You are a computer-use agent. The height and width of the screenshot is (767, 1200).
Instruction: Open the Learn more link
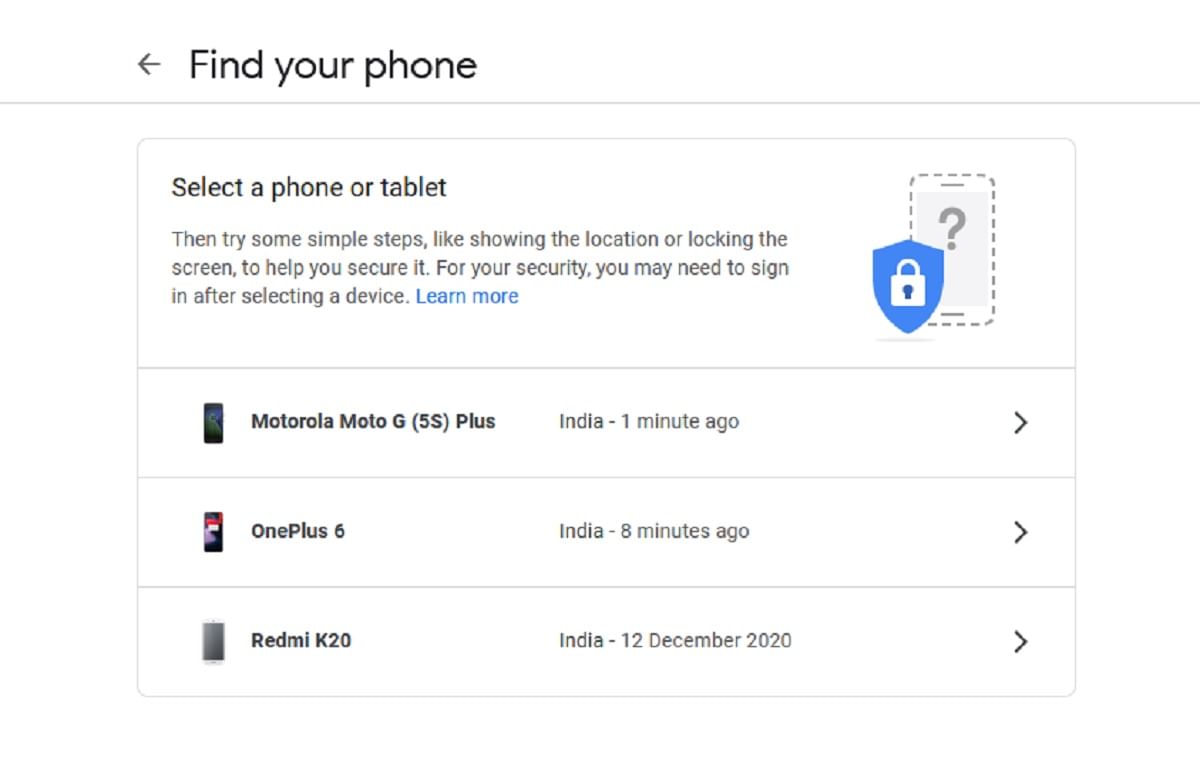tap(467, 296)
